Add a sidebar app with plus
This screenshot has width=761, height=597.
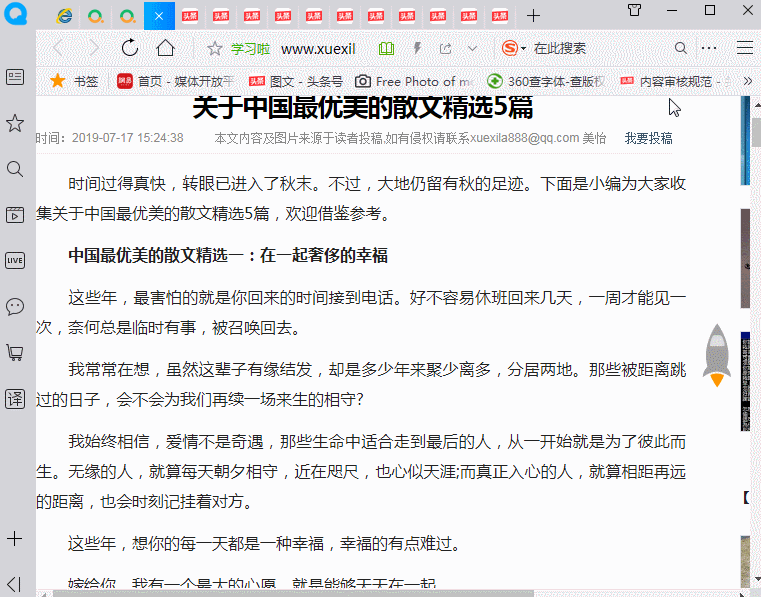[x=15, y=538]
